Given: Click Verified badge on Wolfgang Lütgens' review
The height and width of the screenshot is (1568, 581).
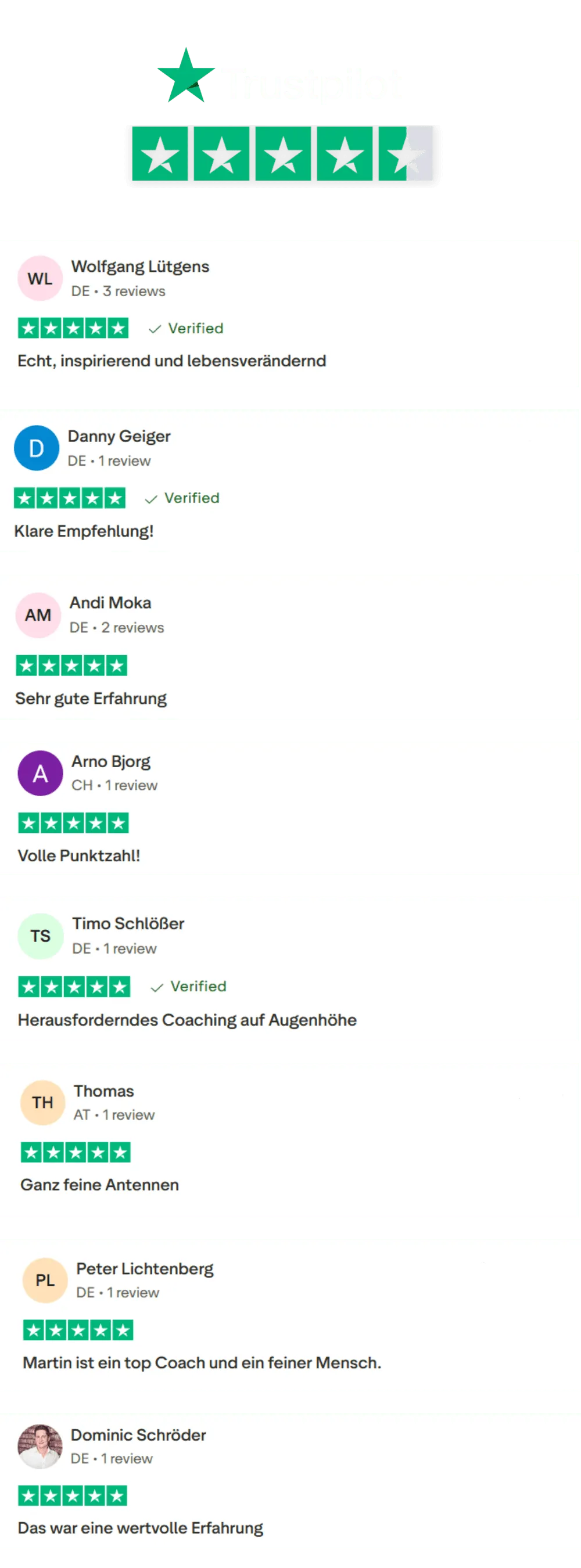Looking at the screenshot, I should click(x=187, y=329).
